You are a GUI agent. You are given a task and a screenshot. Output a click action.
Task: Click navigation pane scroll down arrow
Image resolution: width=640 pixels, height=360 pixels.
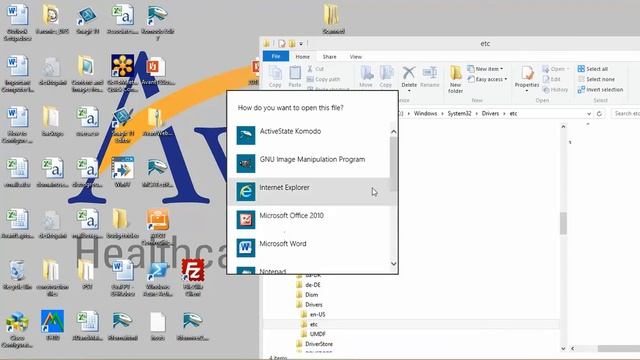[x=563, y=348]
